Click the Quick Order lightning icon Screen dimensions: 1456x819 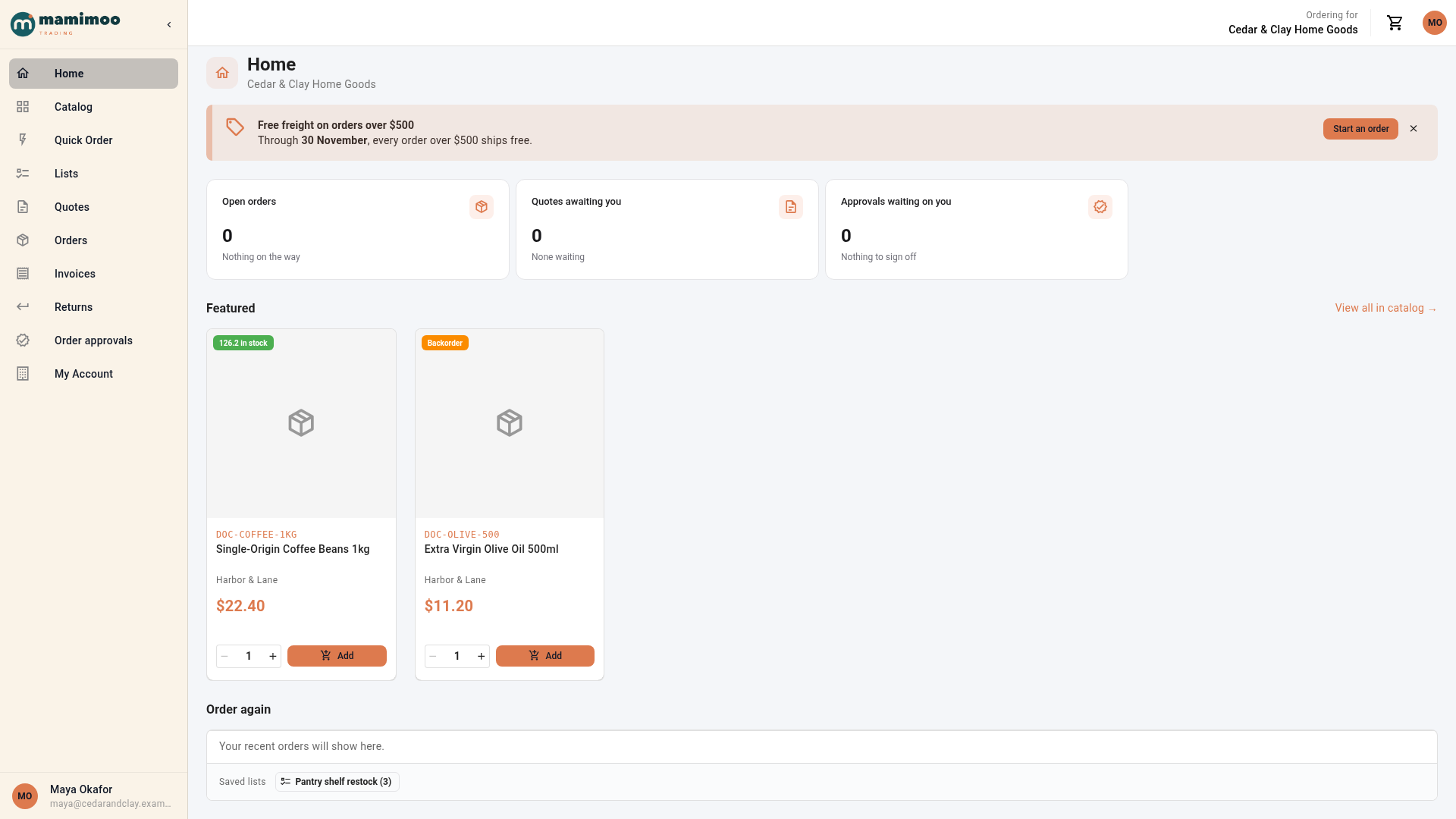coord(23,140)
